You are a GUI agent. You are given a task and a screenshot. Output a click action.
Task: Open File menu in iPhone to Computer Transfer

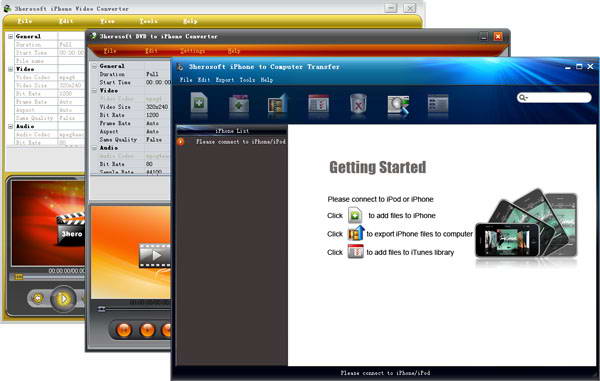(x=186, y=80)
